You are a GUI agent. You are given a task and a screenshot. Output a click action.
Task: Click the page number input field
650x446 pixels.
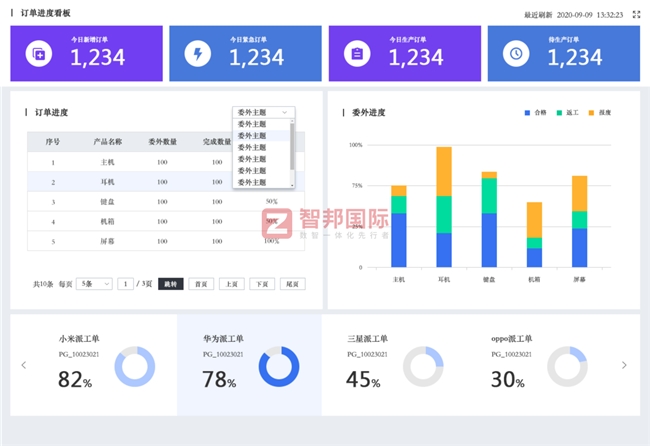[x=126, y=284]
